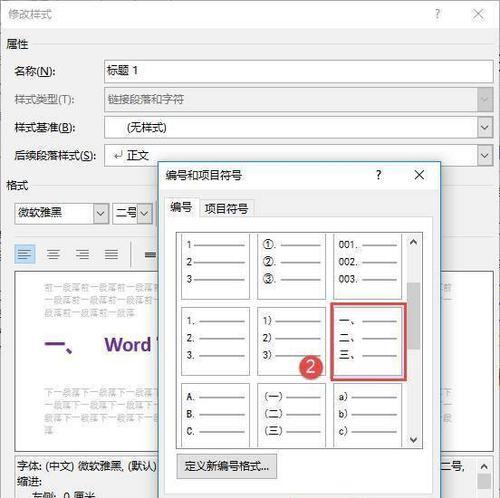Switch to the 项目符号 tab
Image resolution: width=500 pixels, height=498 pixels.
227,209
